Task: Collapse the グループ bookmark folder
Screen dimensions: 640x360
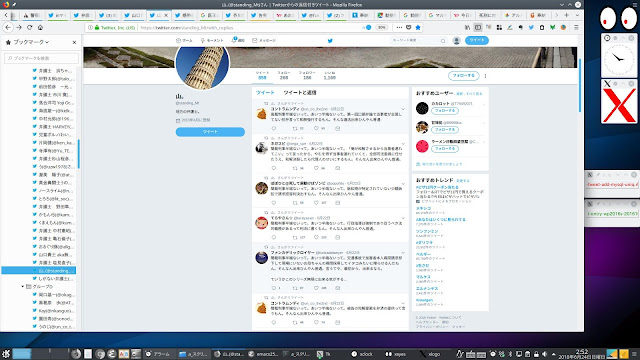Action: point(22,287)
